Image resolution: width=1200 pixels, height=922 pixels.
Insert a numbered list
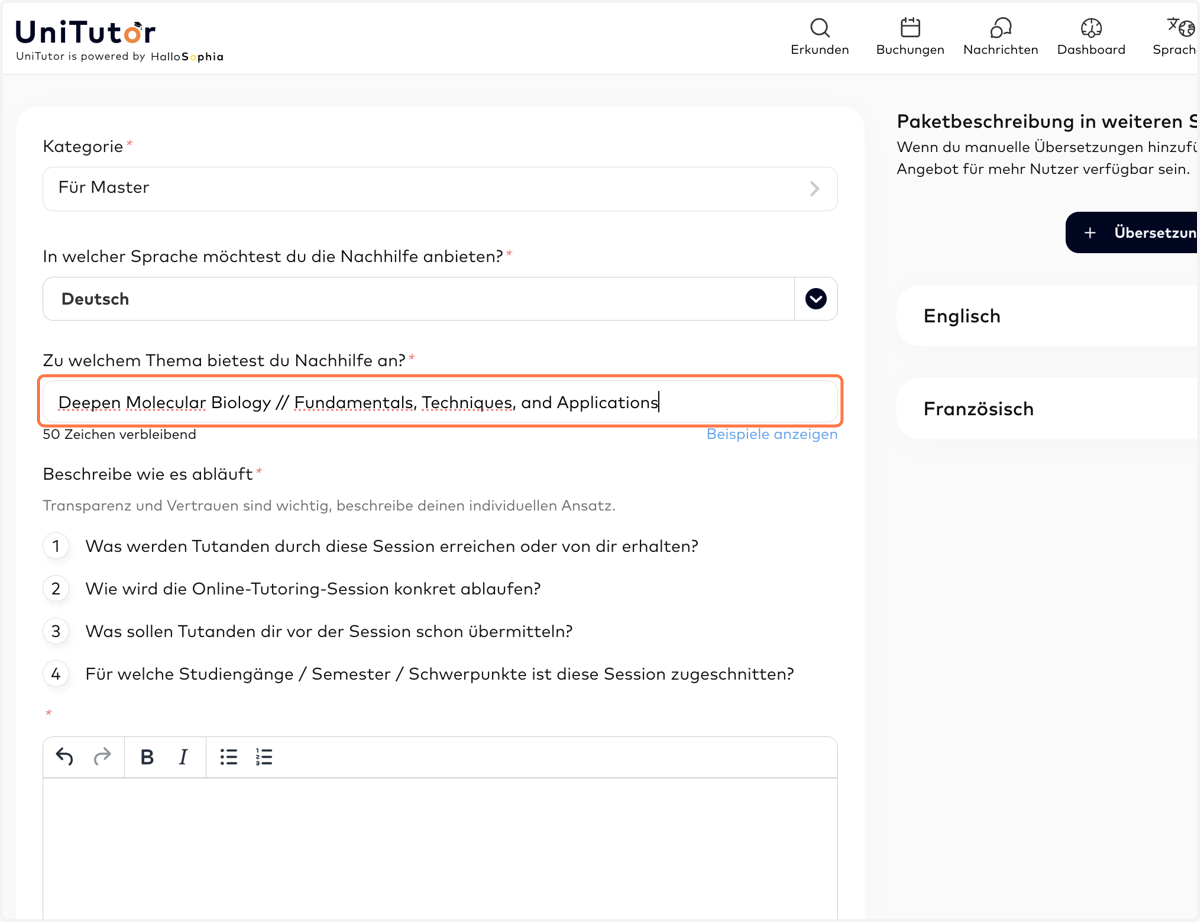click(264, 757)
